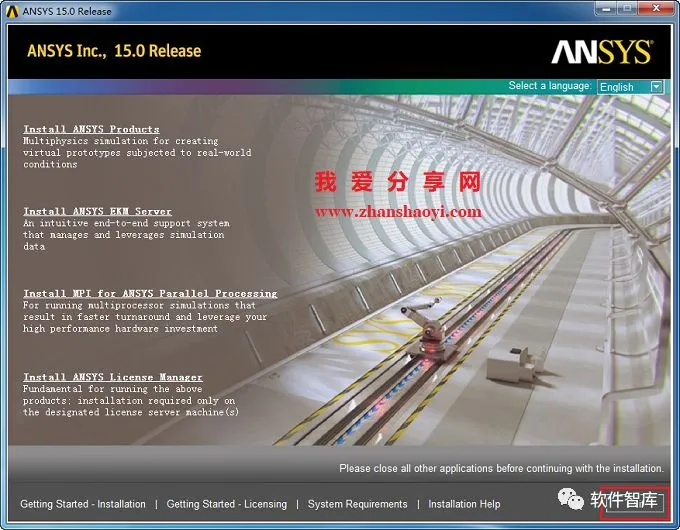This screenshot has height=530, width=680.
Task: Launch Install ANSYS License Manager
Action: click(x=113, y=377)
